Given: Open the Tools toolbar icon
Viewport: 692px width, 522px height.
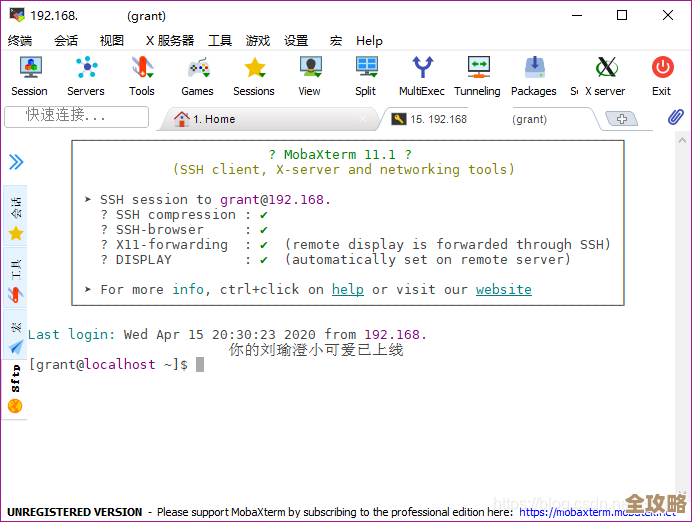Looking at the screenshot, I should 142,76.
